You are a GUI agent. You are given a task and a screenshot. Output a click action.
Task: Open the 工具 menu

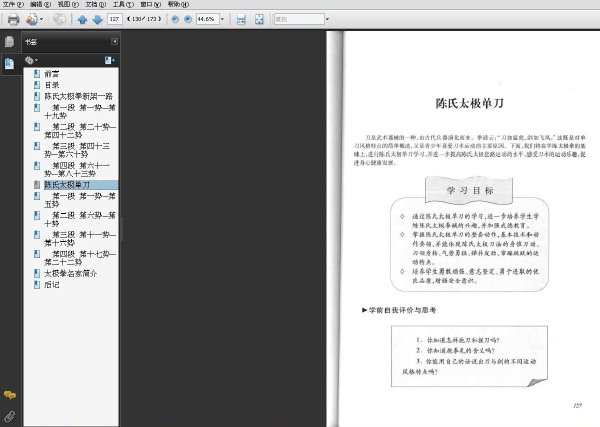(x=123, y=4)
